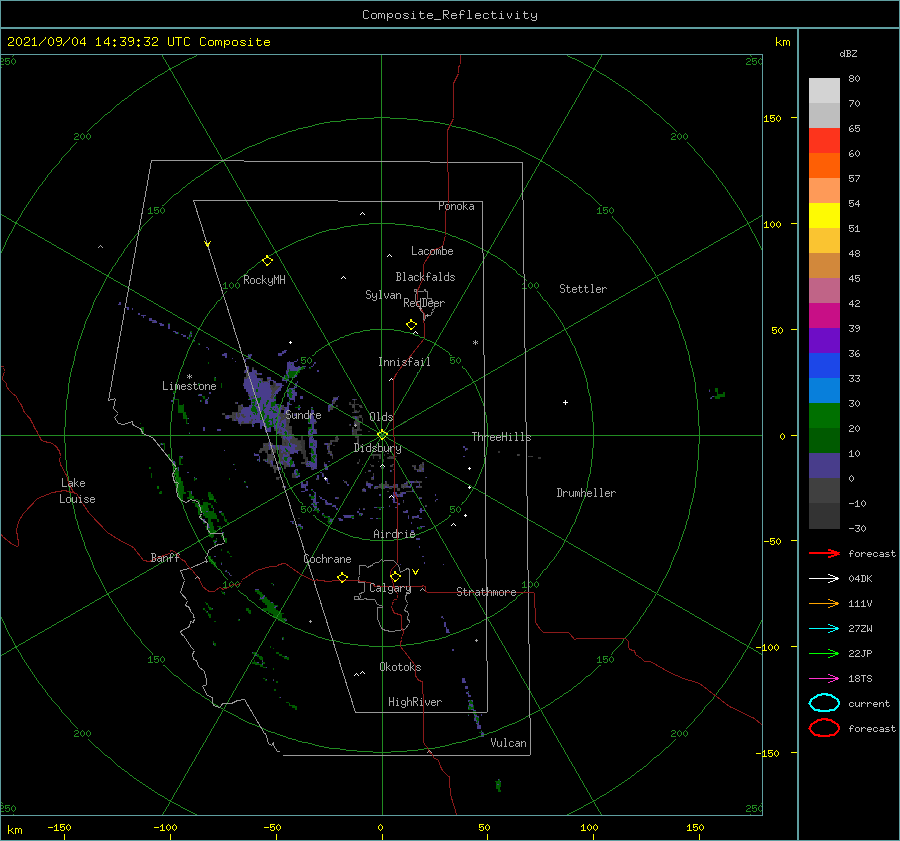Click the Composite_Reflectivity title
The width and height of the screenshot is (900, 841).
tap(450, 15)
